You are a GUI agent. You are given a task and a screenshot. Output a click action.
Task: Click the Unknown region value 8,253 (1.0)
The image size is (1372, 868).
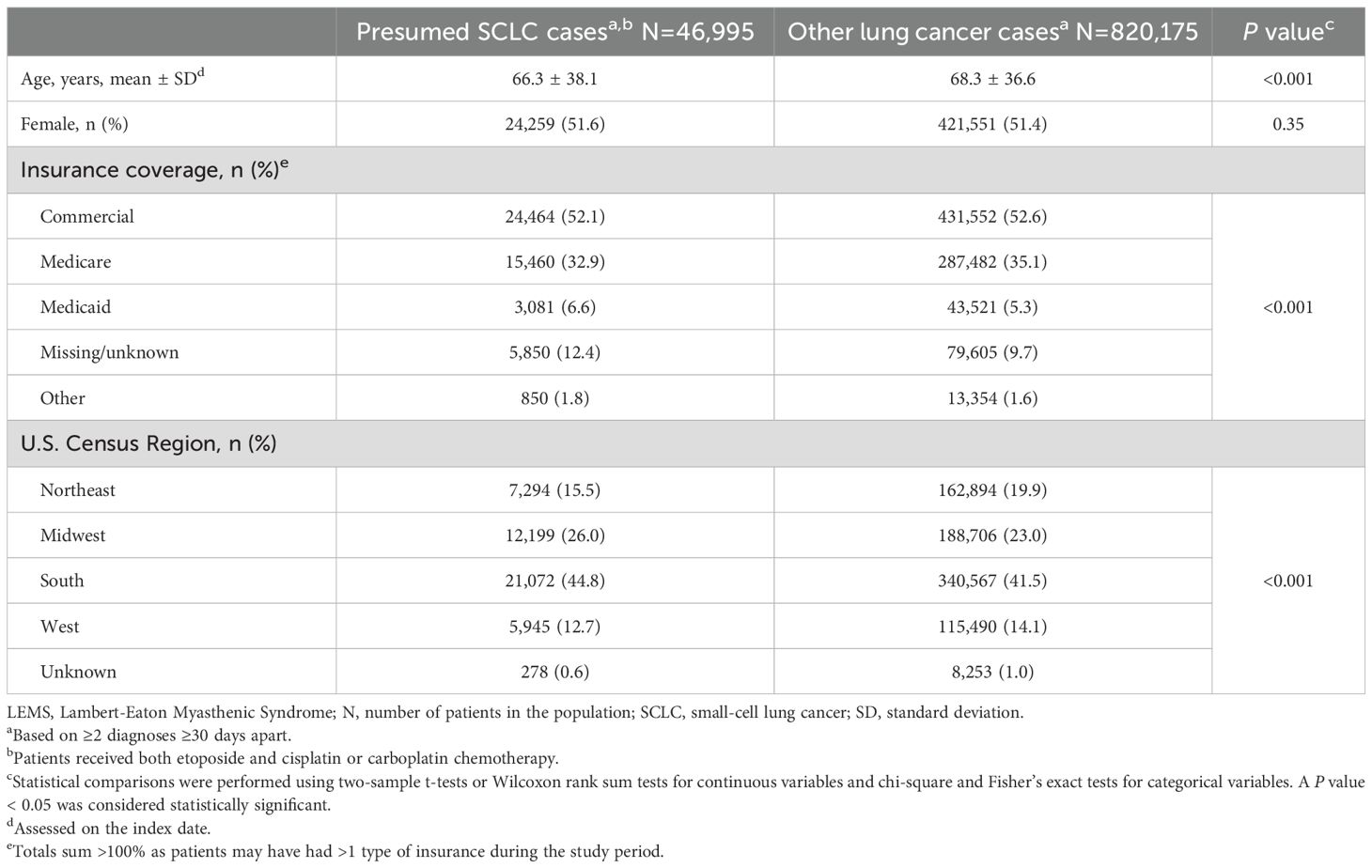click(x=992, y=672)
